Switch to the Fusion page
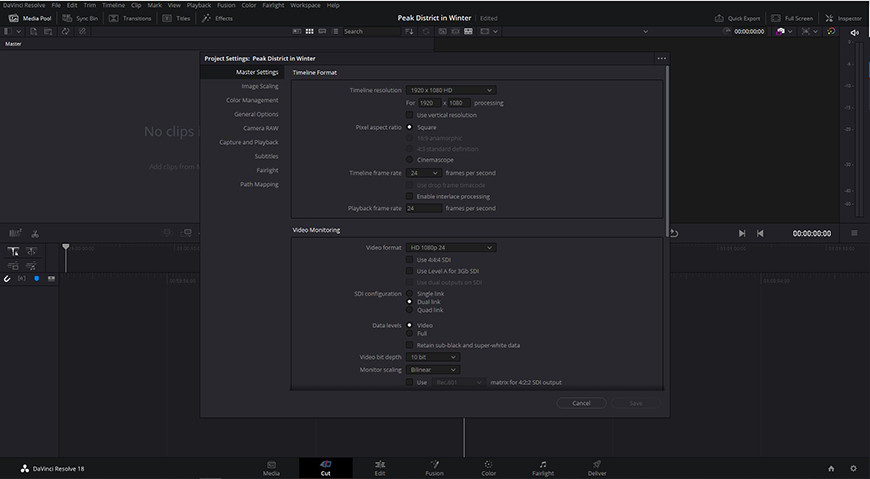This screenshot has width=870, height=479. (x=434, y=468)
